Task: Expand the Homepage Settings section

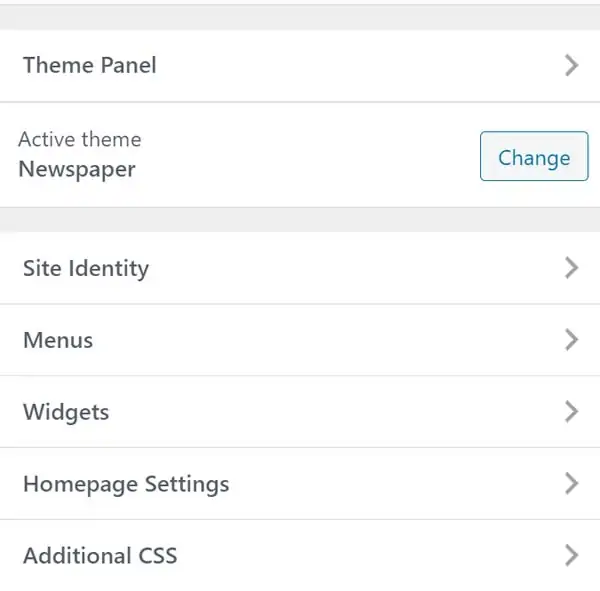Action: (x=300, y=484)
